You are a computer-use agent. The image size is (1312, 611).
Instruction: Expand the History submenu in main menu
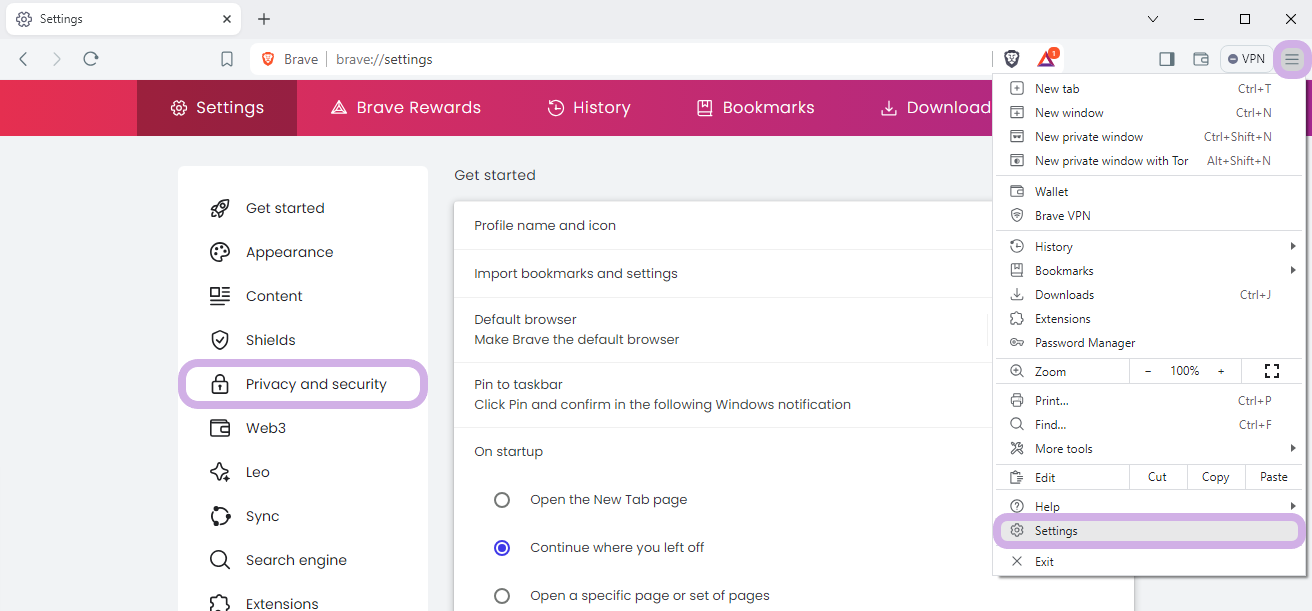tap(1149, 247)
